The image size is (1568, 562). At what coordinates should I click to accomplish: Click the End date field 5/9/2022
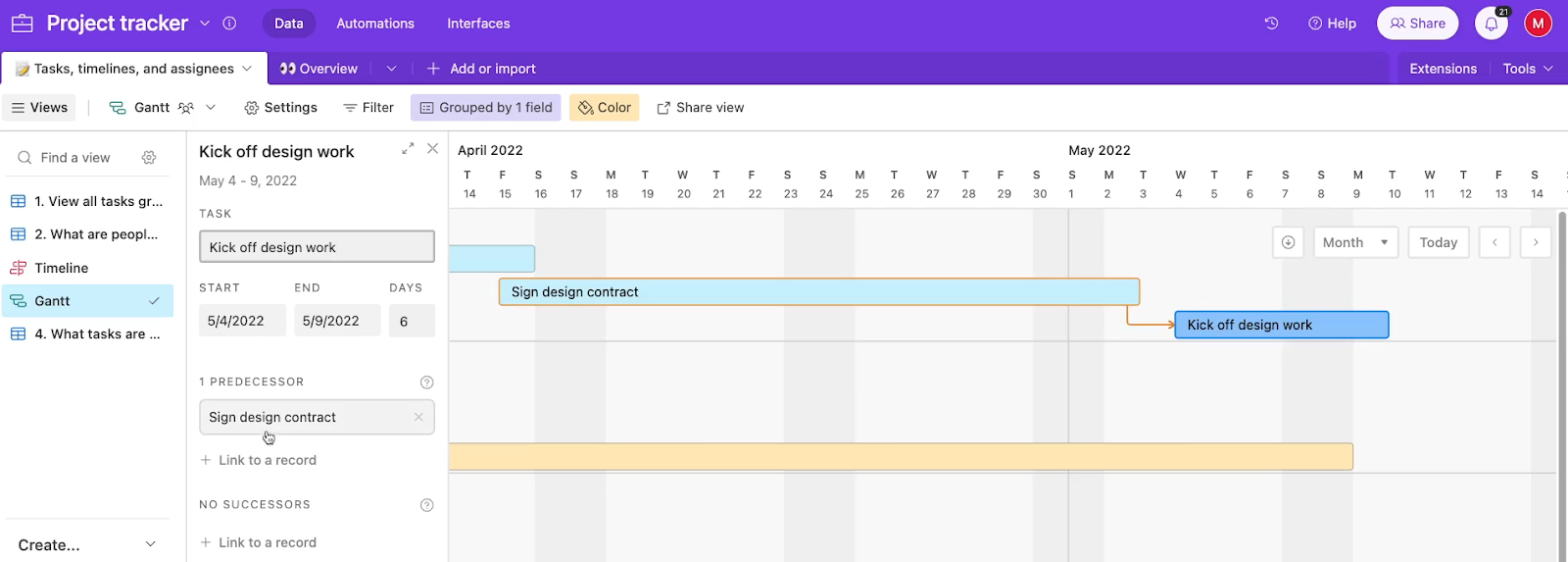(337, 321)
